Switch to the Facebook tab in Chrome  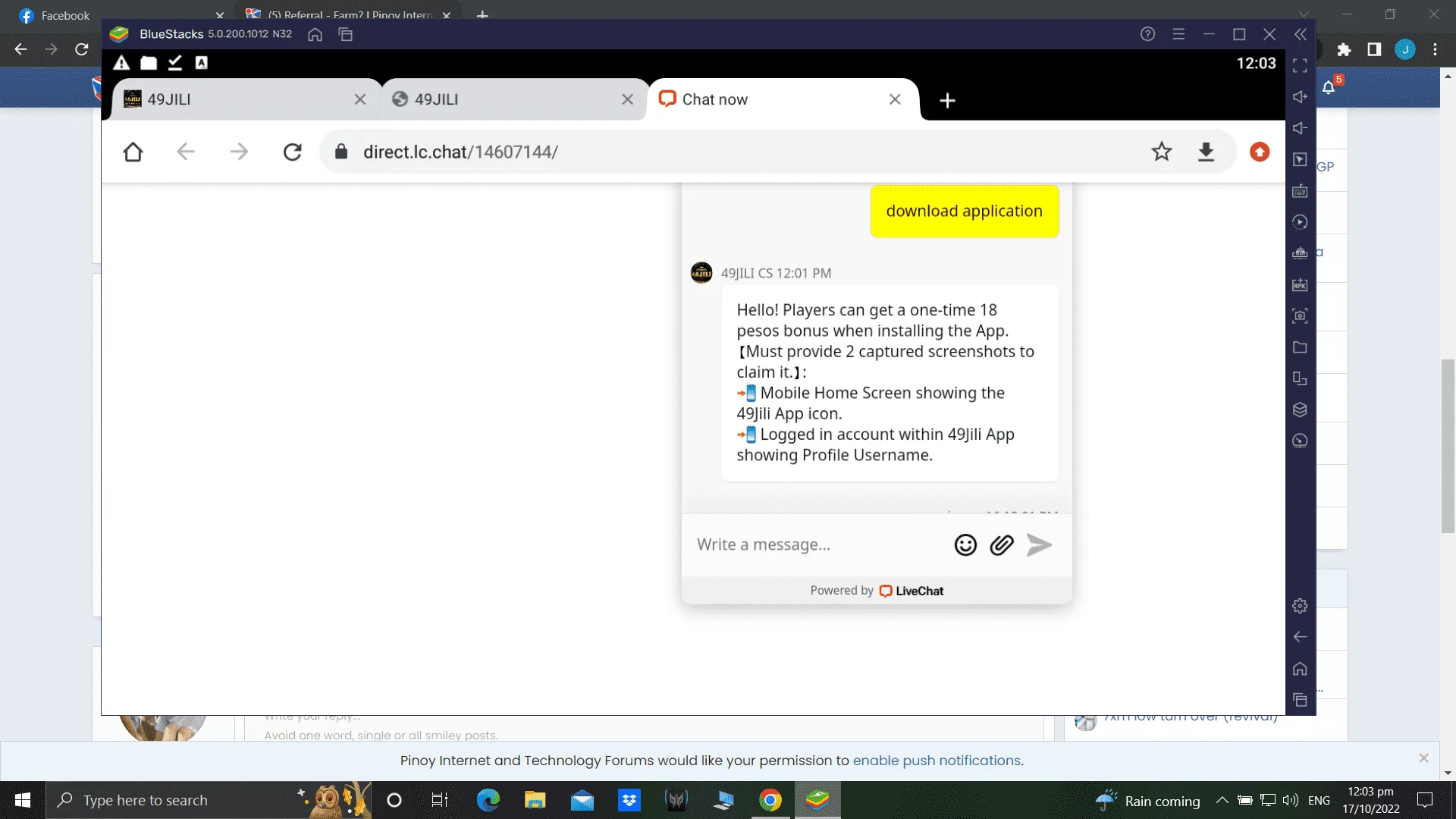[x=118, y=15]
